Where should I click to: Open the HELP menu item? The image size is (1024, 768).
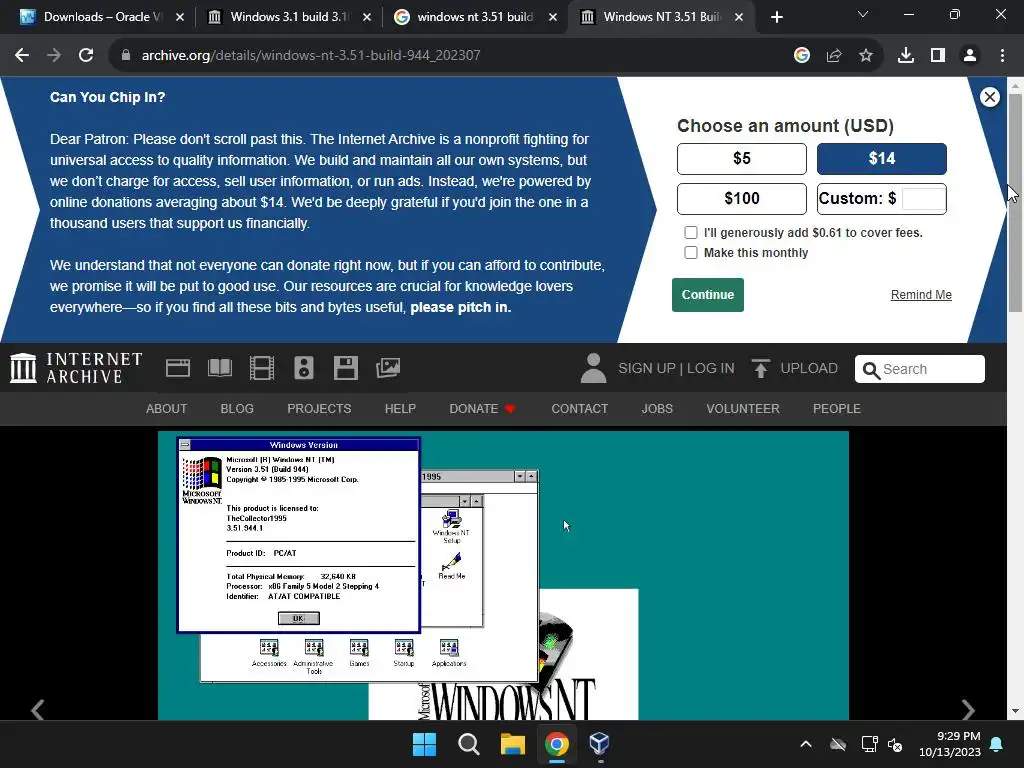(400, 409)
